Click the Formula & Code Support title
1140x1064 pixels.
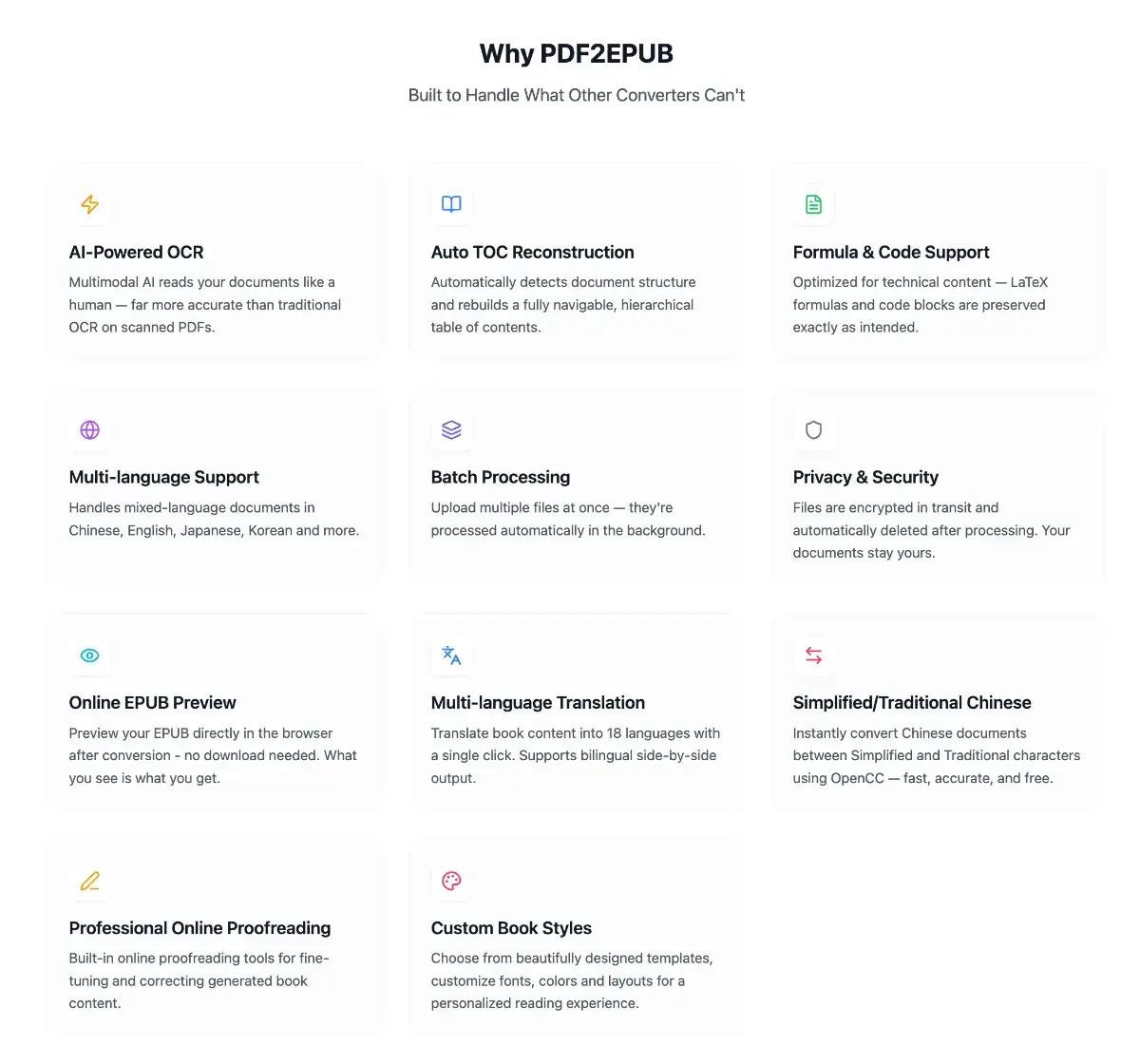point(891,252)
